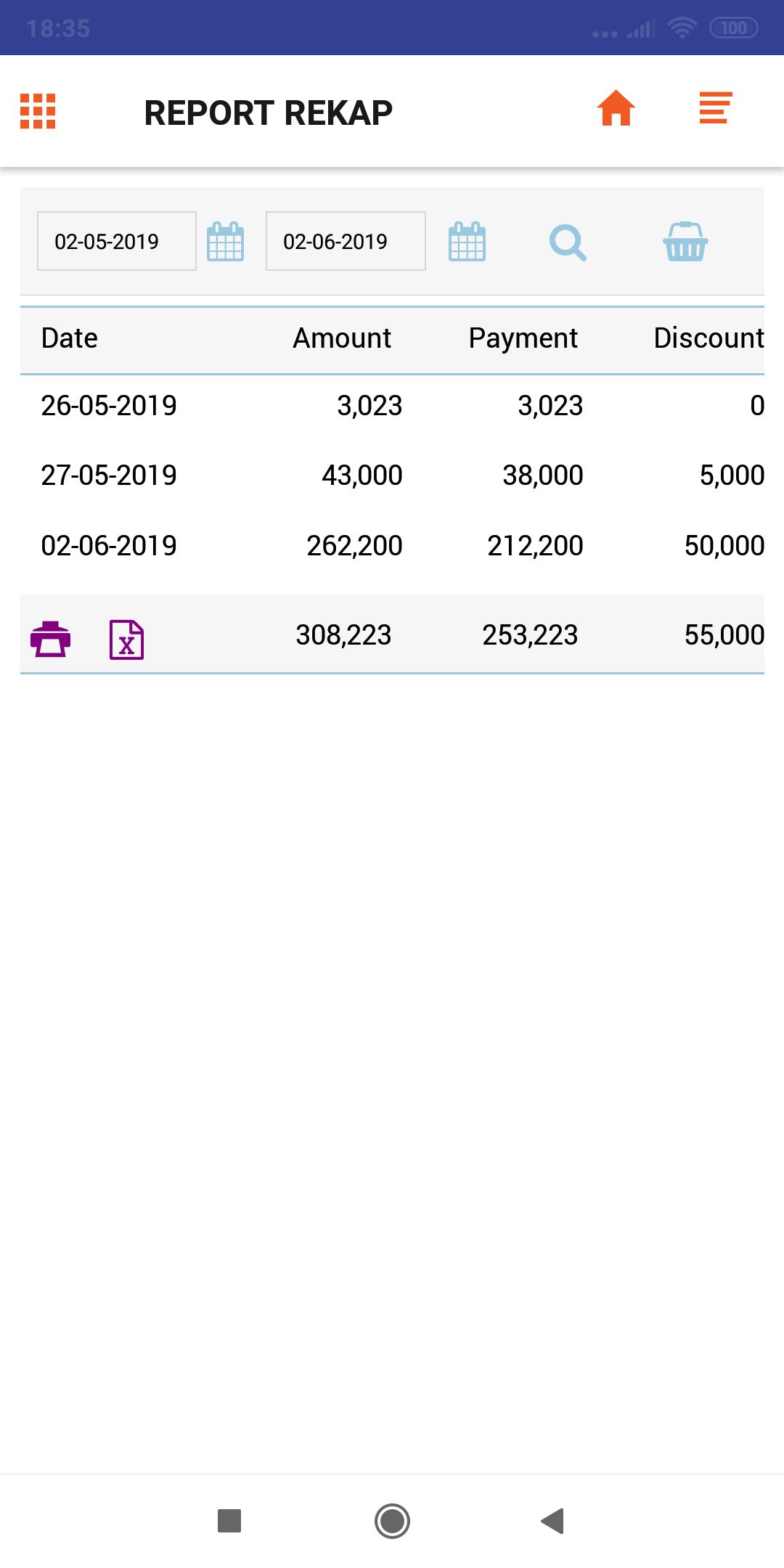Tap the Date column header
Viewport: 784px width, 1568px height.
pyautogui.click(x=70, y=338)
